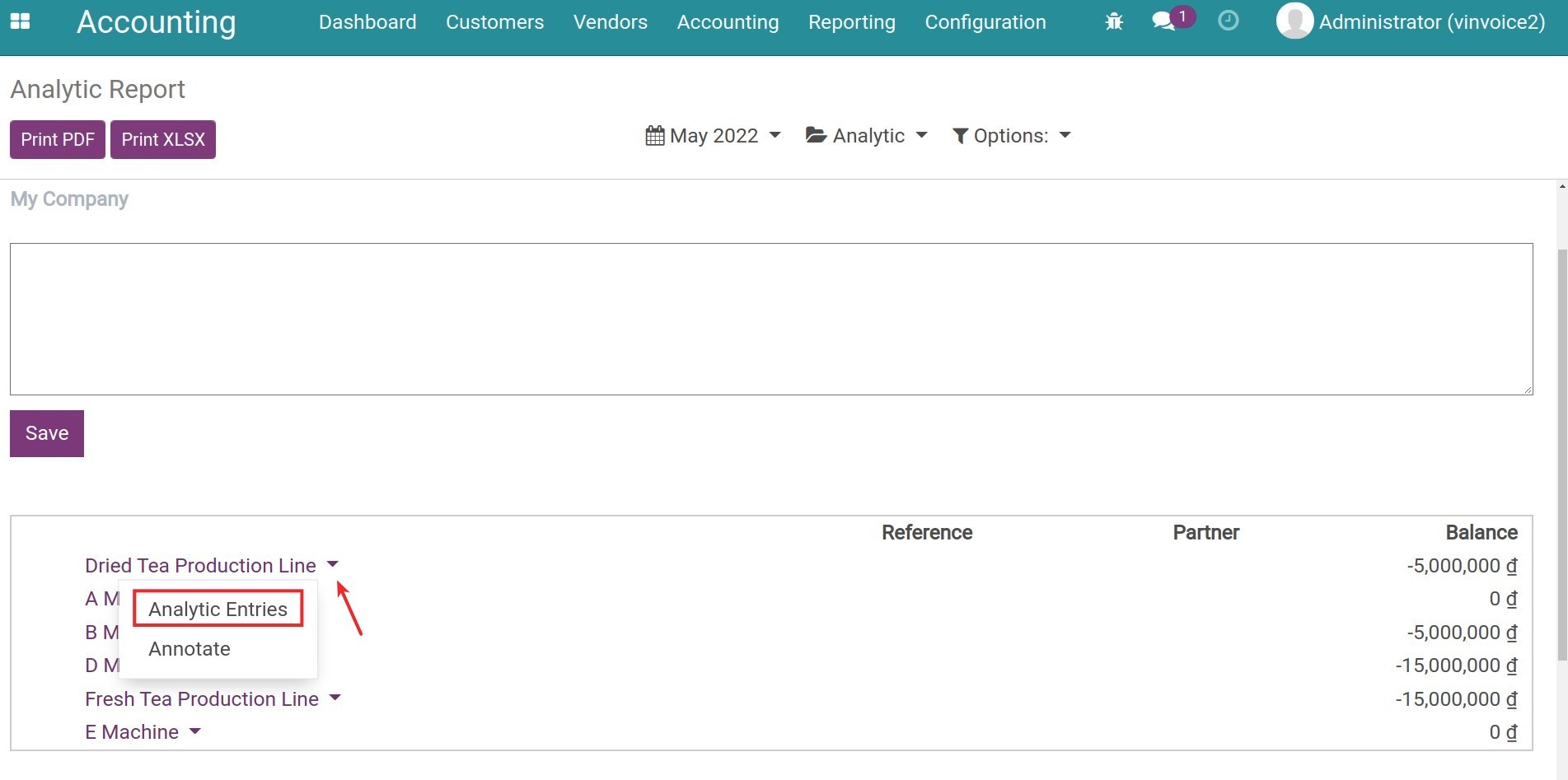Image resolution: width=1568 pixels, height=780 pixels.
Task: Click the debug bug icon
Action: click(x=1113, y=21)
